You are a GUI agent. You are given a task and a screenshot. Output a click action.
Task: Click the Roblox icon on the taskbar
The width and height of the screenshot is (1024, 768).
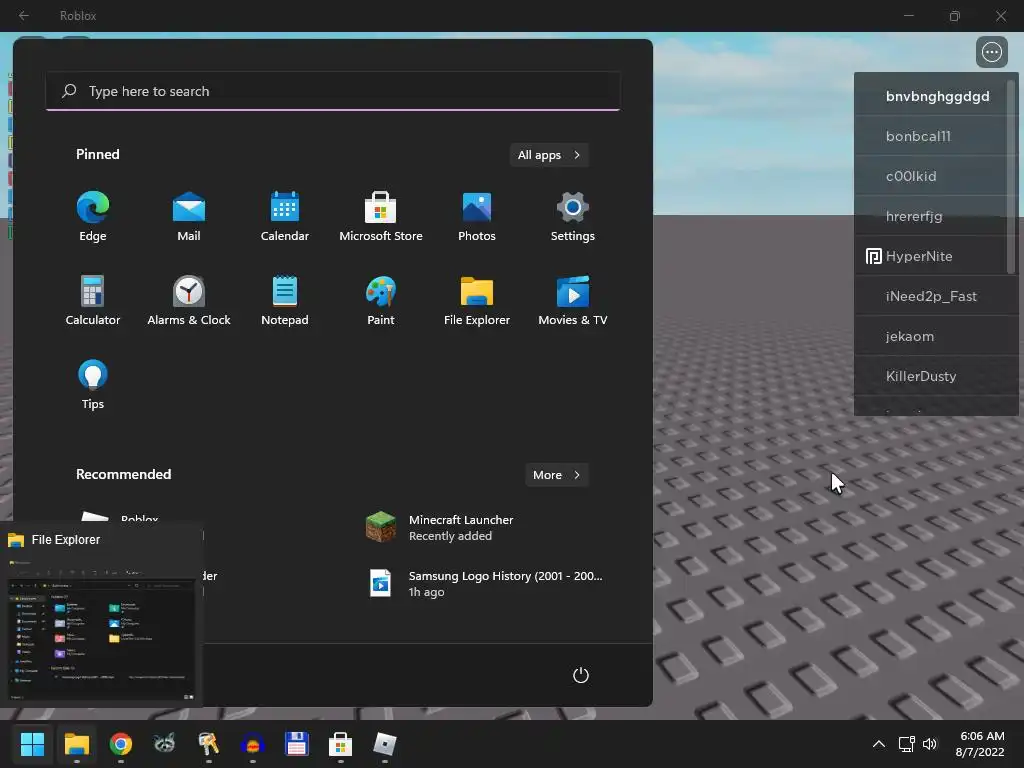(385, 744)
